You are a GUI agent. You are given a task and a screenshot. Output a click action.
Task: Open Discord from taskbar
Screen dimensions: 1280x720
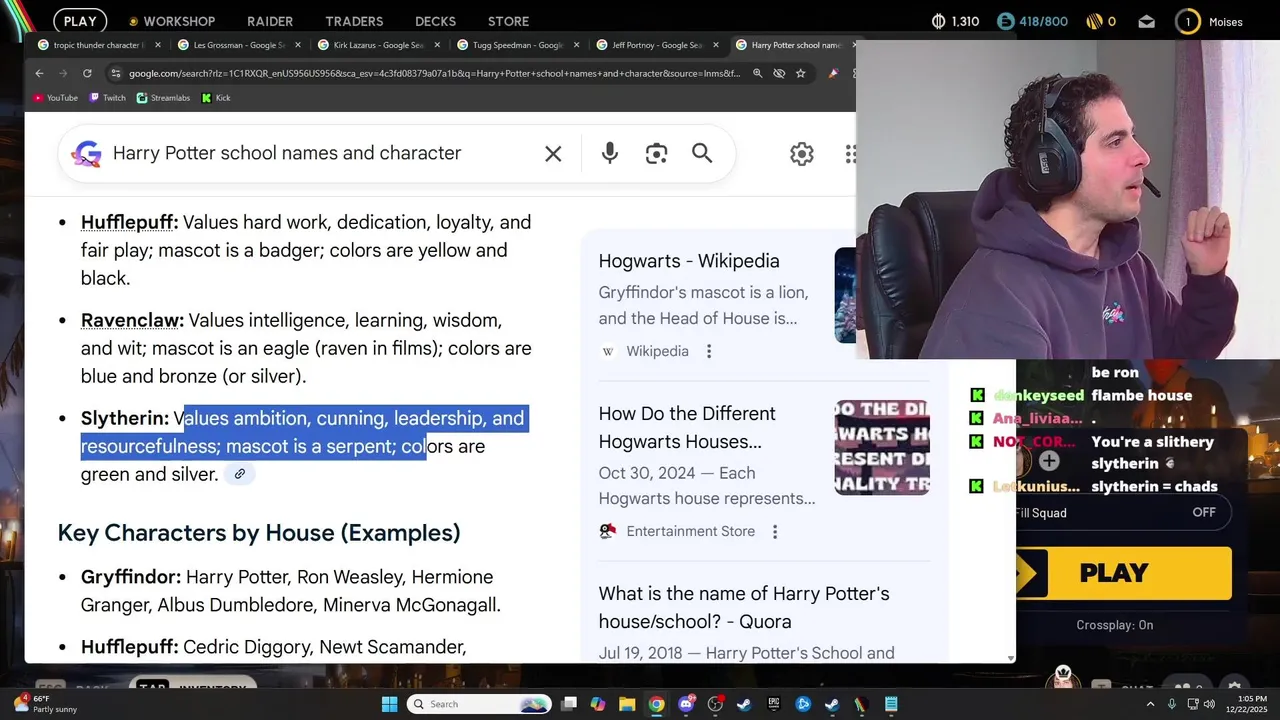click(x=686, y=704)
